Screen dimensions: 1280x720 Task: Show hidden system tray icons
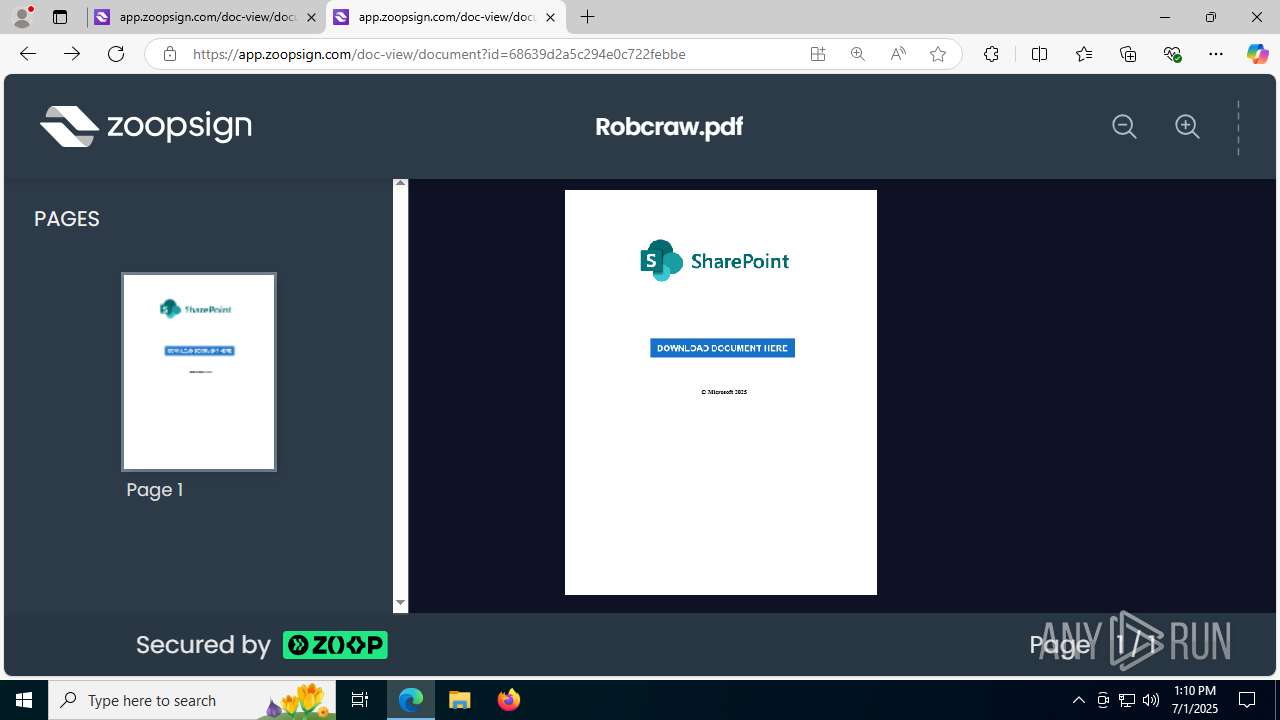tap(1078, 700)
